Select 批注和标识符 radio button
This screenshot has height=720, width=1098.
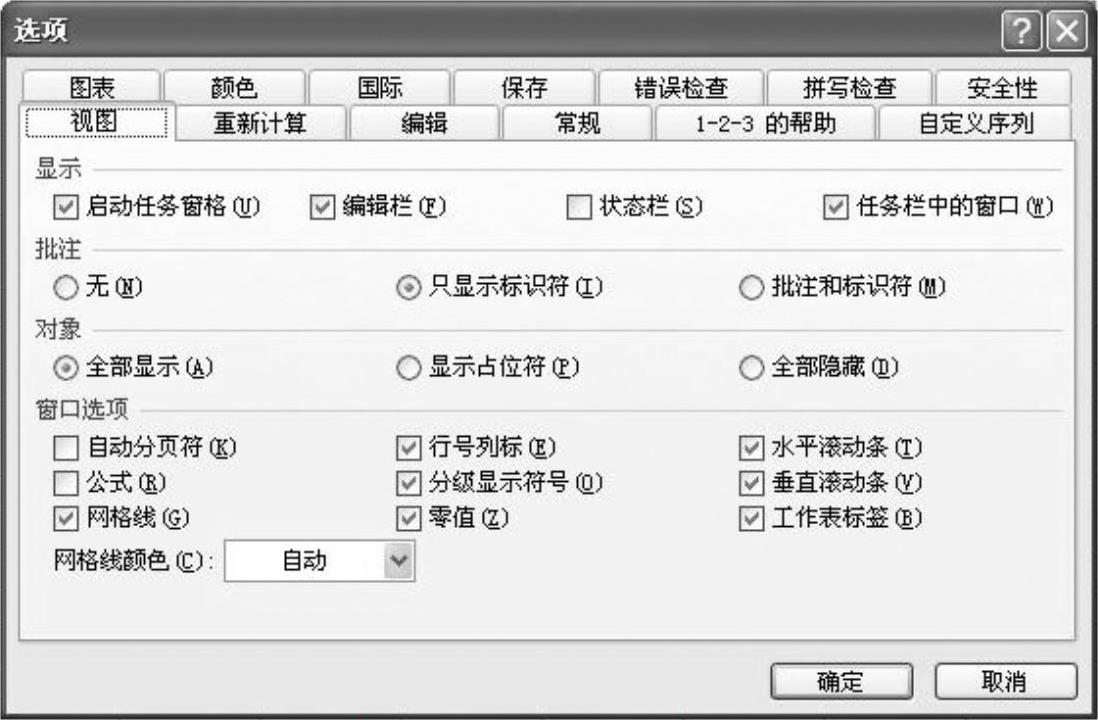point(751,287)
